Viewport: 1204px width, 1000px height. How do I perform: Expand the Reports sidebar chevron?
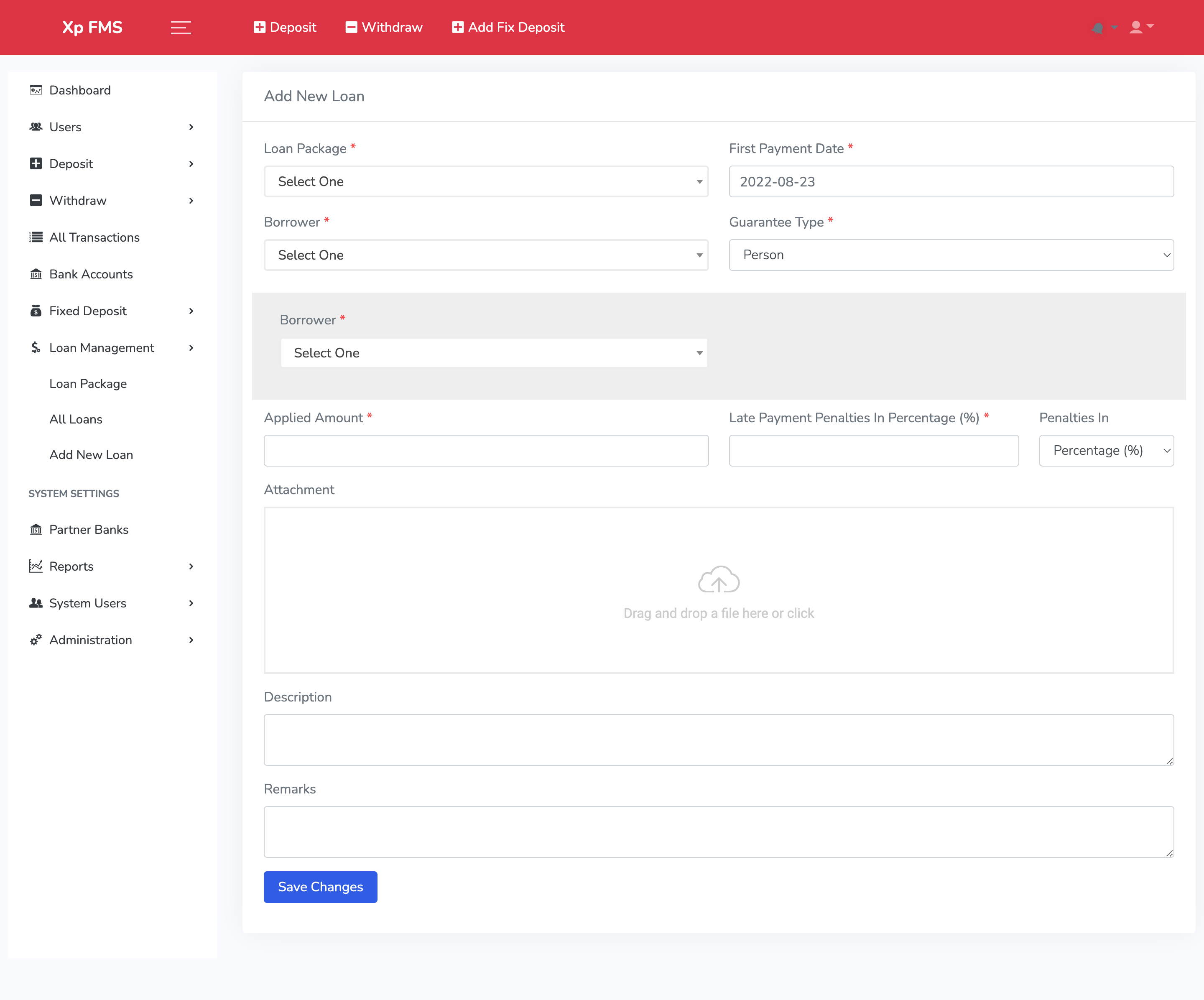click(x=191, y=566)
